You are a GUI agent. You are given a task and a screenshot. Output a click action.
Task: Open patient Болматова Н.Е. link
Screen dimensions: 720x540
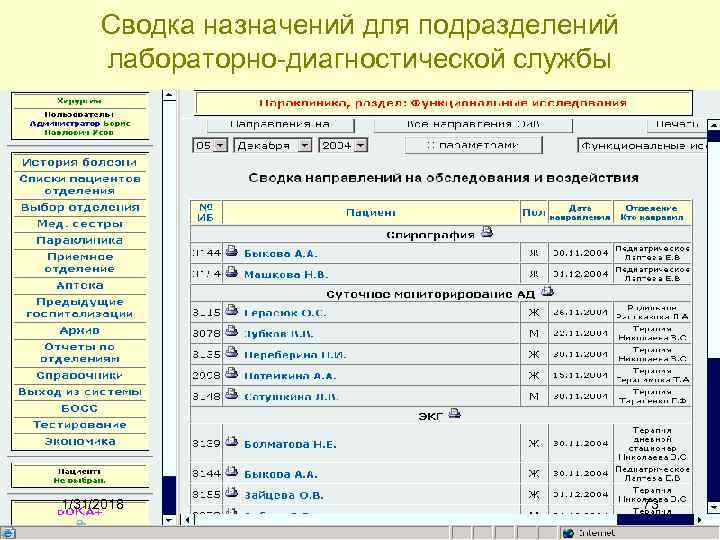(x=290, y=444)
